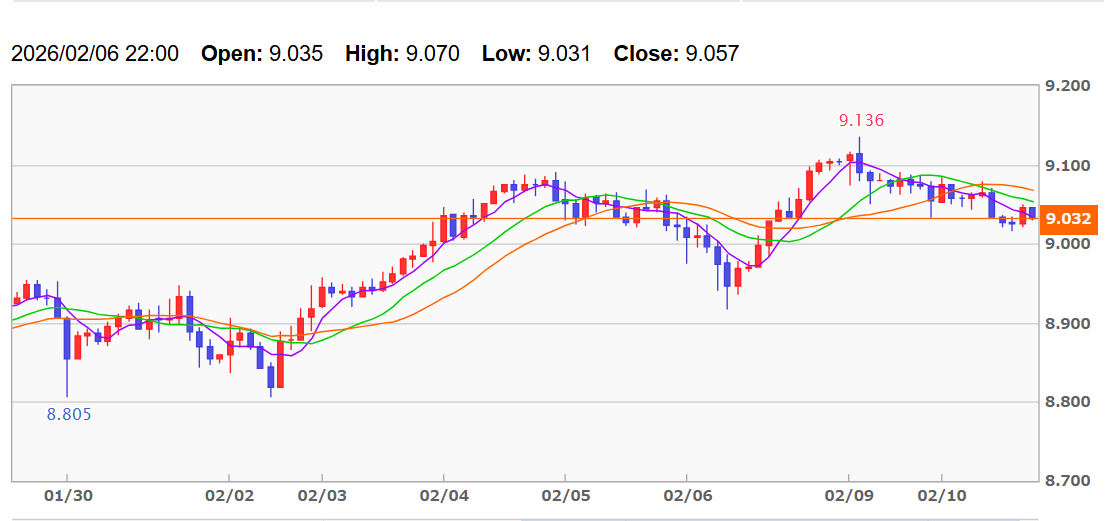1111x521 pixels.
Task: Click the 8.700 price axis label
Action: [1067, 481]
